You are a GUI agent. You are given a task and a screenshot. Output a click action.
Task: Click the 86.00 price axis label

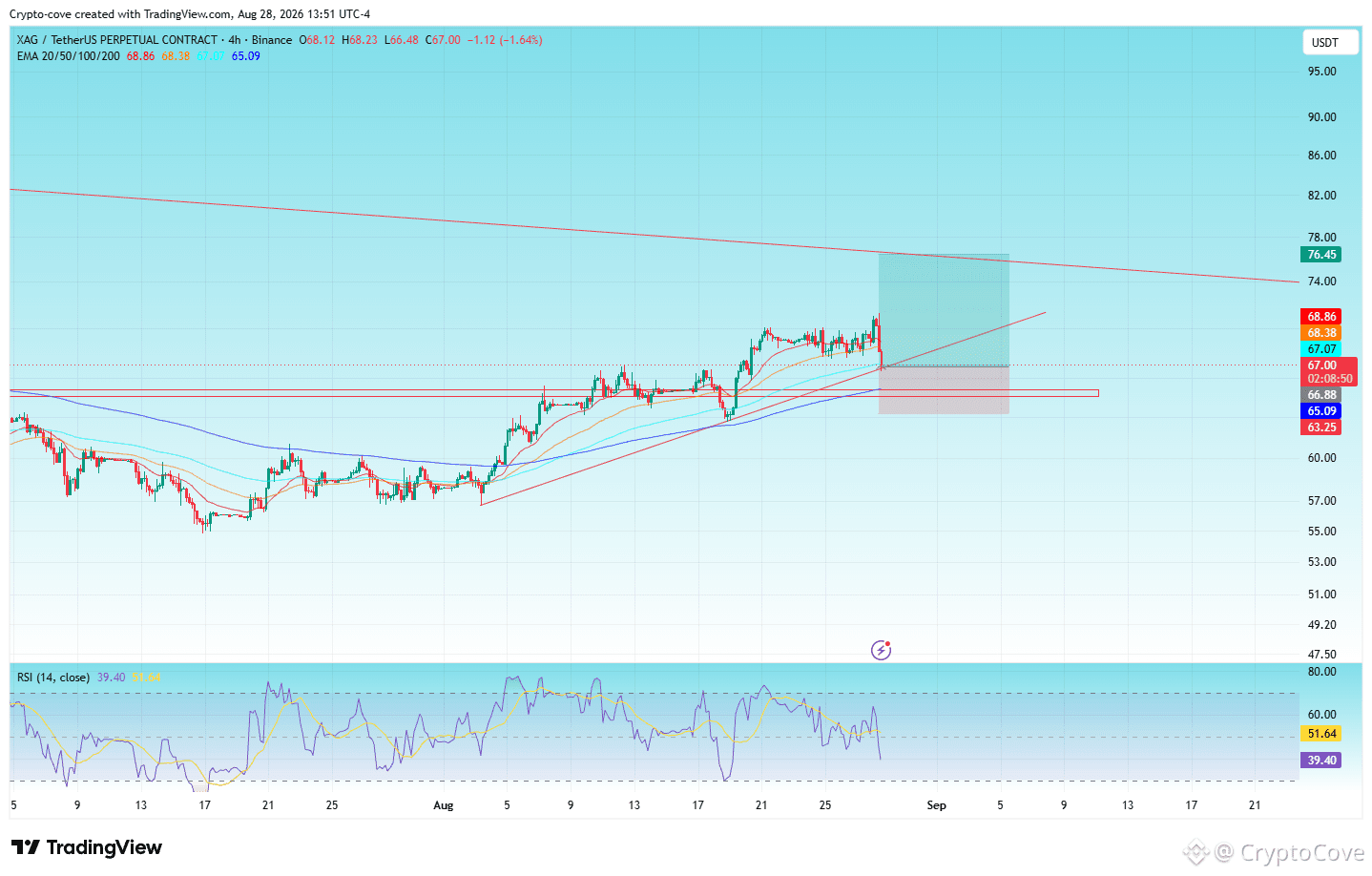click(1321, 156)
